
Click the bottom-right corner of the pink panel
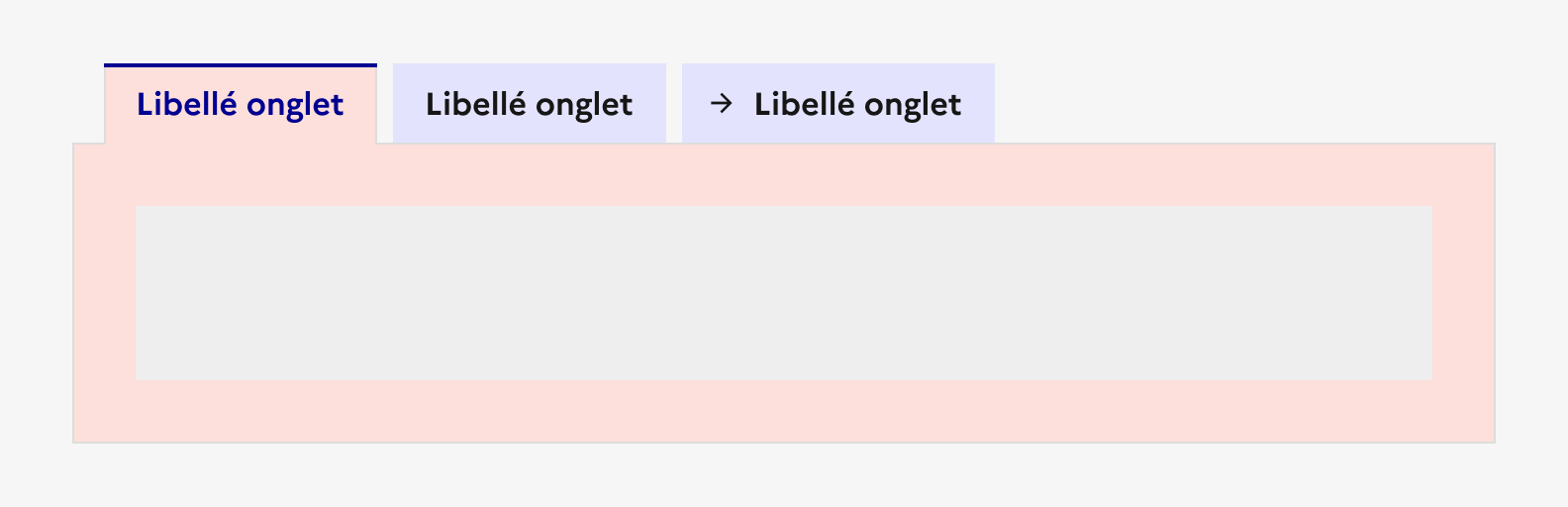click(1491, 439)
